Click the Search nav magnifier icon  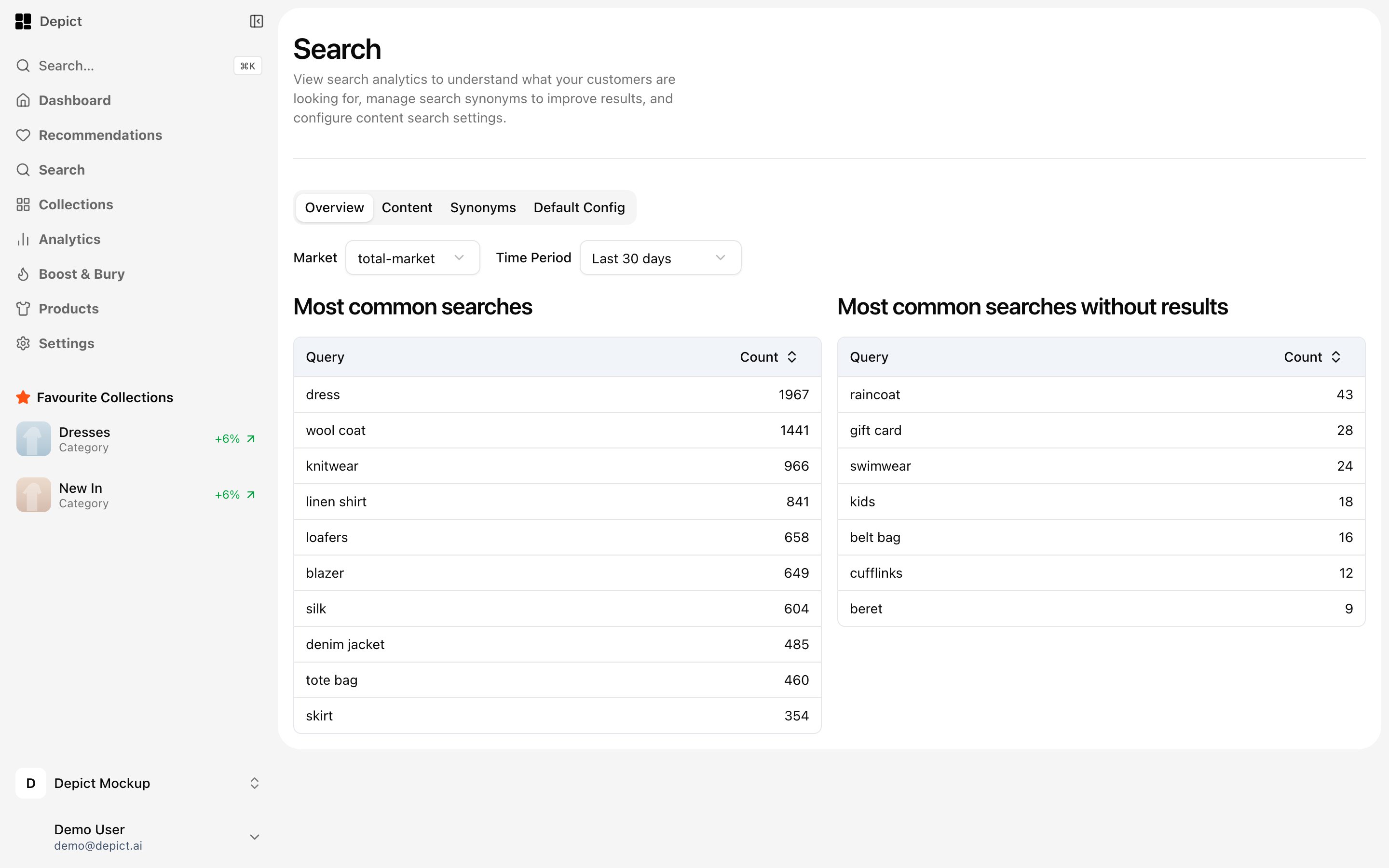pyautogui.click(x=23, y=170)
